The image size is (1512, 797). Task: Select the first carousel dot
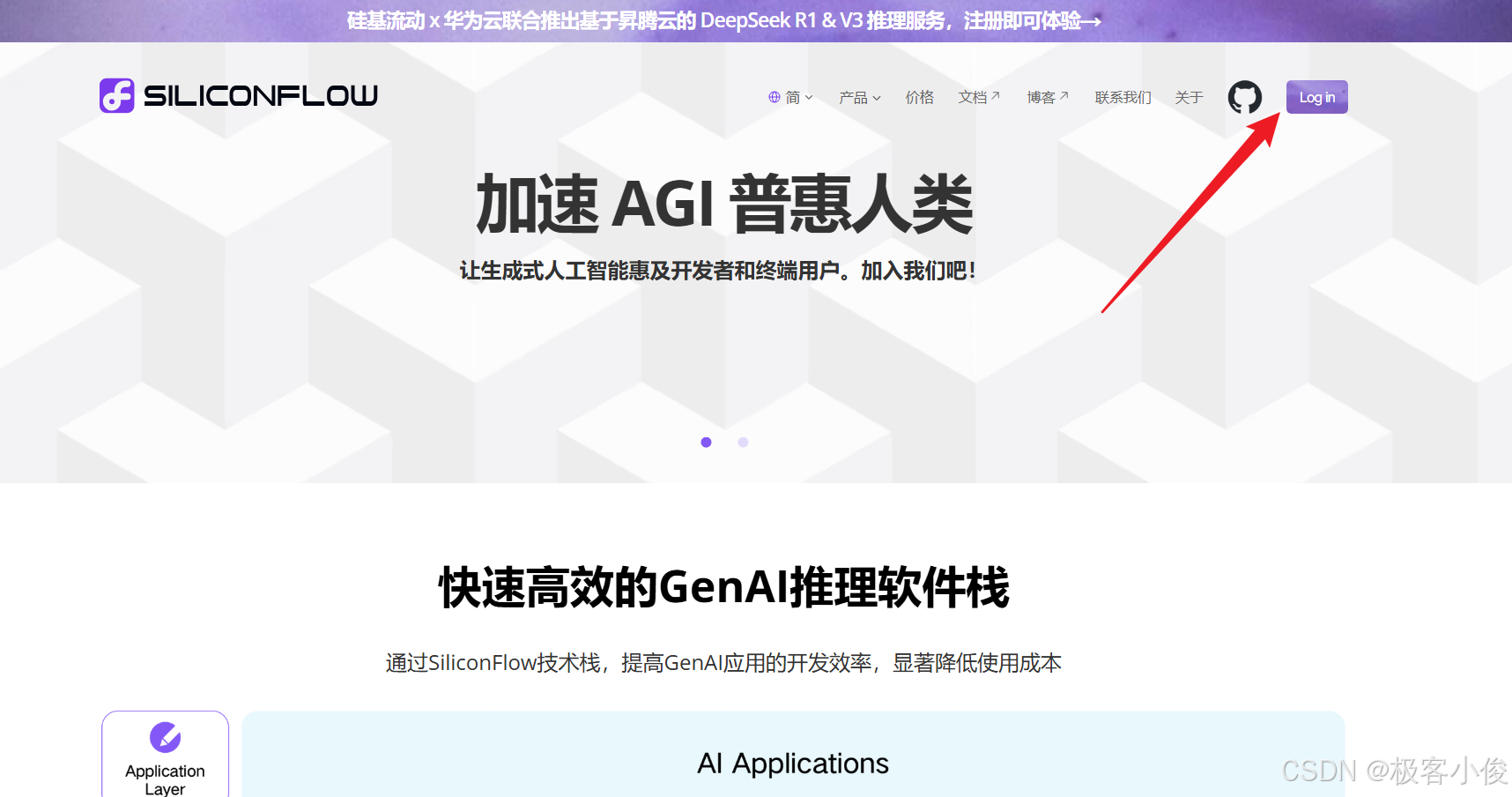706,443
